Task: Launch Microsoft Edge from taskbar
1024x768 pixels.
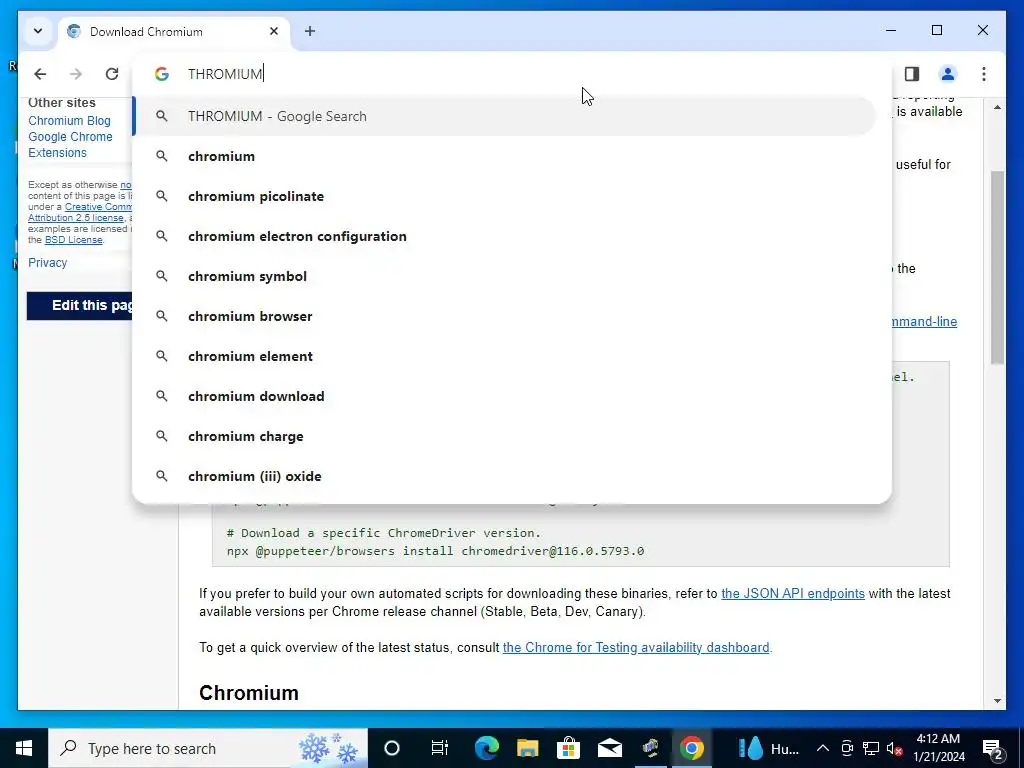Action: pyautogui.click(x=487, y=748)
